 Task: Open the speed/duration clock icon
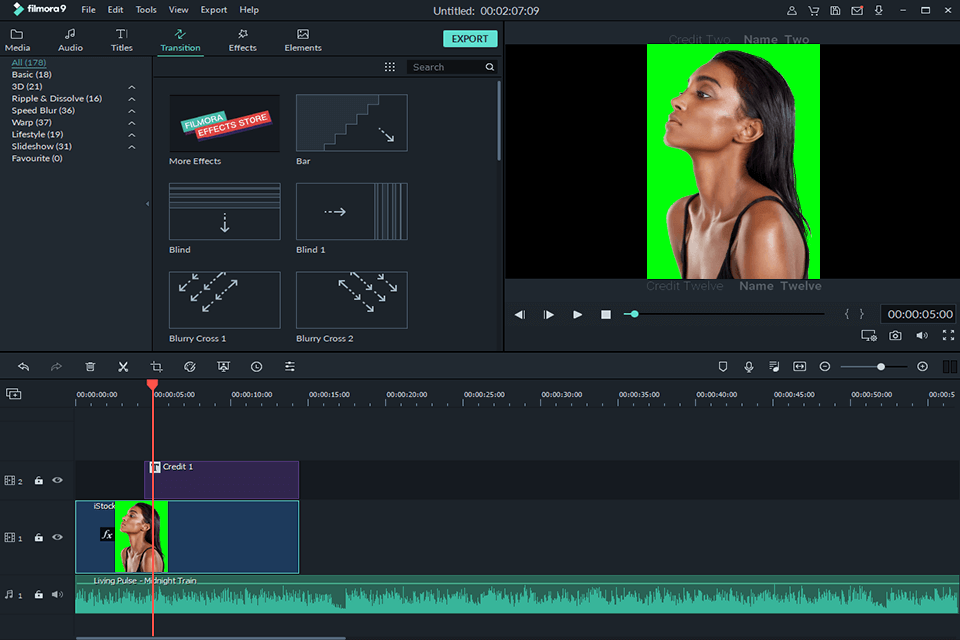pyautogui.click(x=256, y=367)
